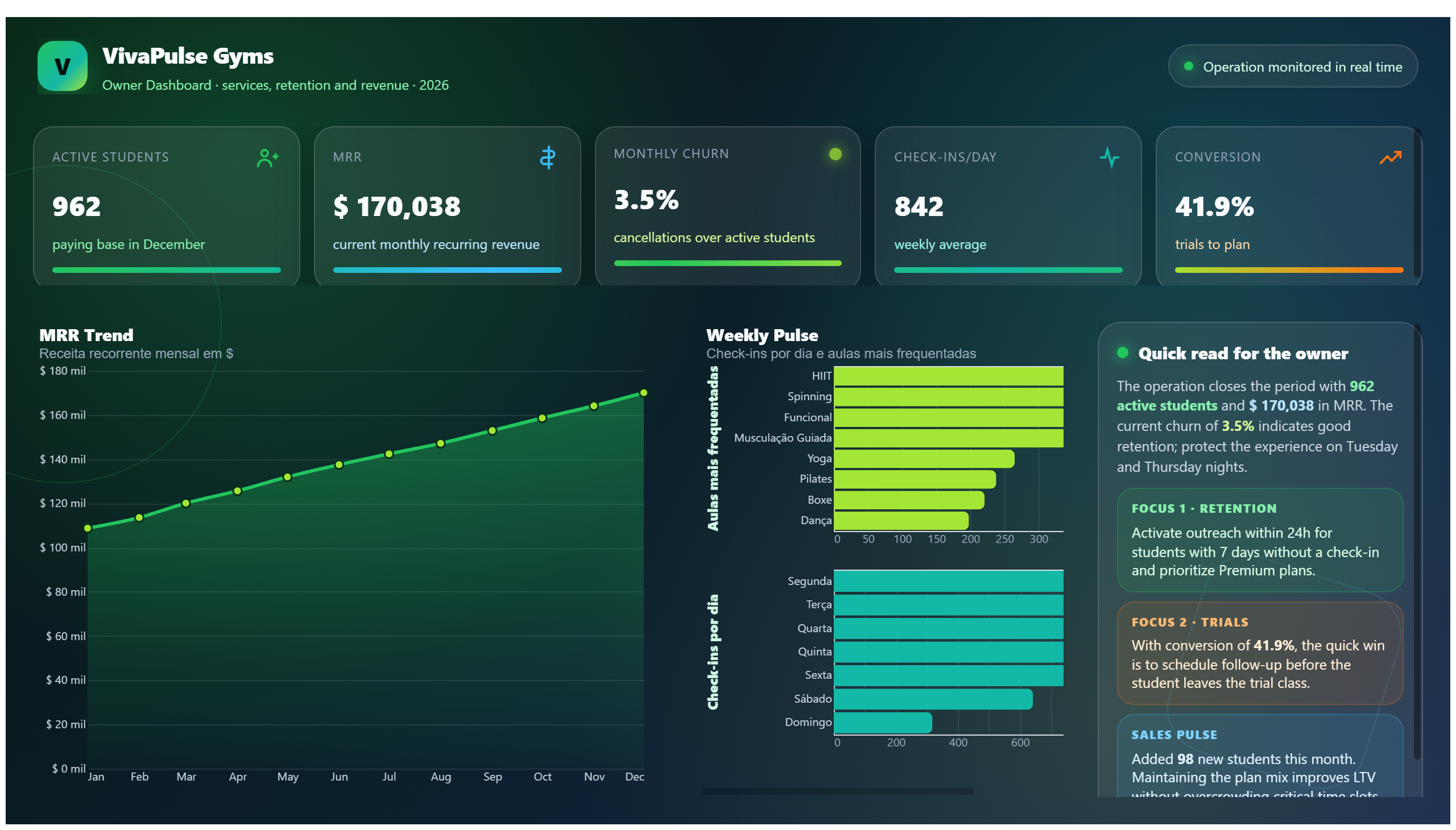Click the $ 170,038 value on MRR card
This screenshot has width=1456, height=830.
tap(396, 206)
